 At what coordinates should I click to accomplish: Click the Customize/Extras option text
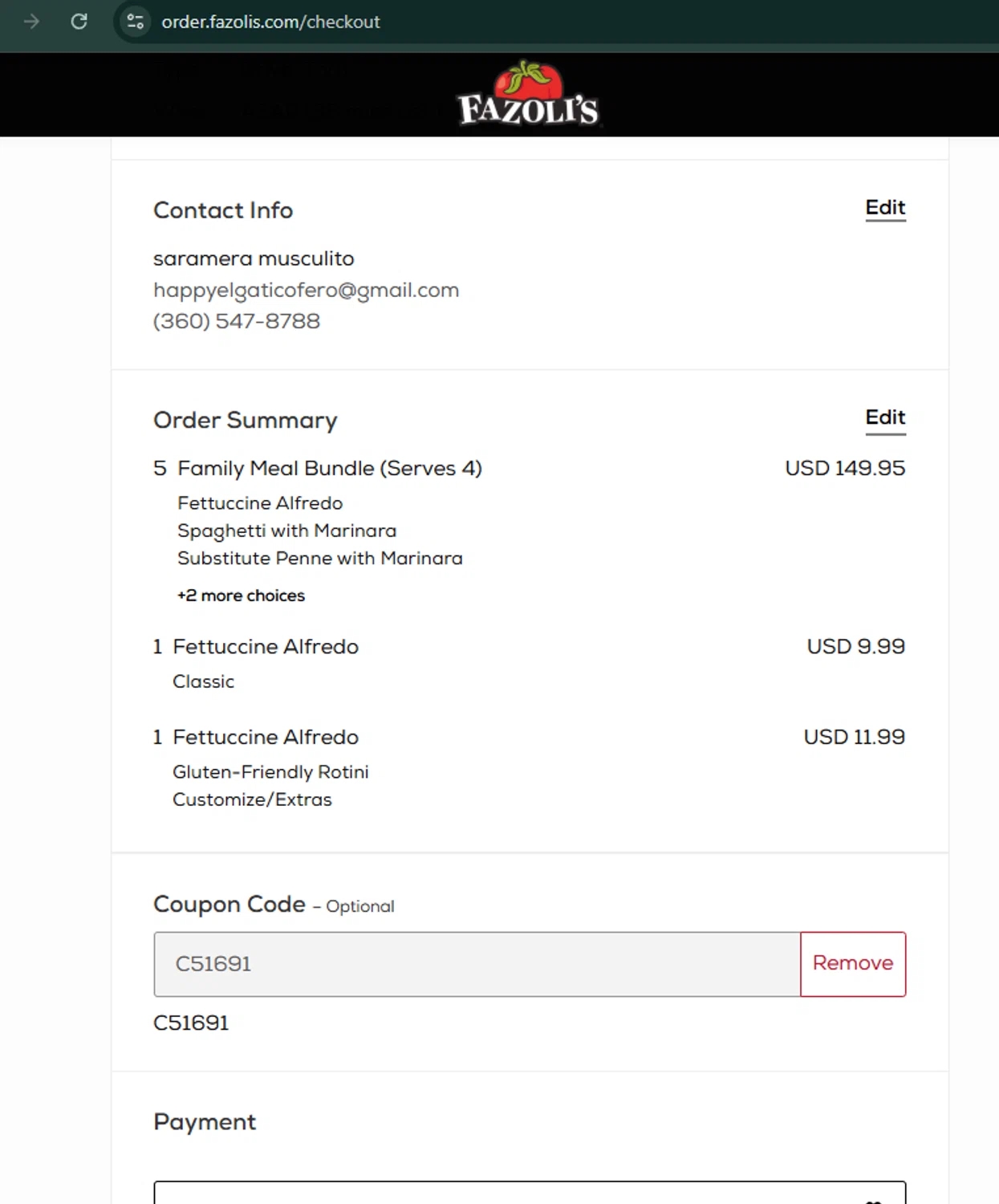(252, 799)
